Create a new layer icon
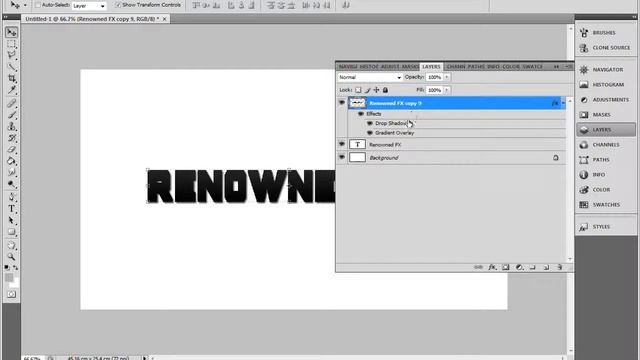This screenshot has width=640, height=360. pos(546,267)
